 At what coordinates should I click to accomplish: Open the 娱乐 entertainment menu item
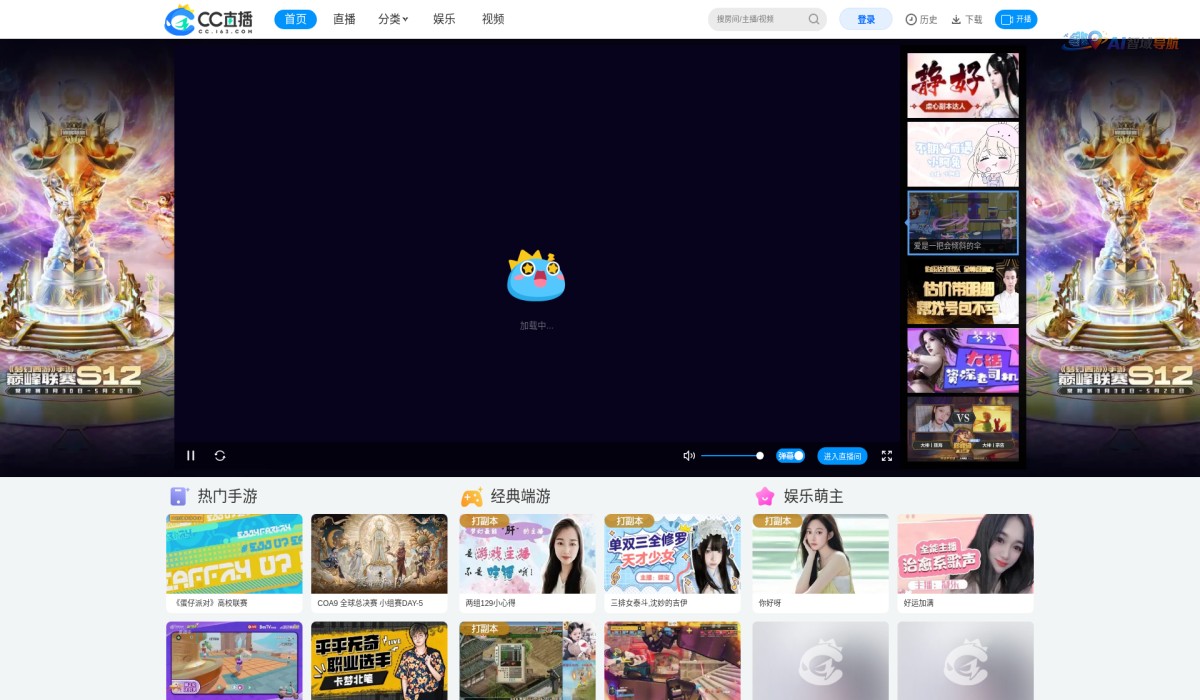pos(443,18)
